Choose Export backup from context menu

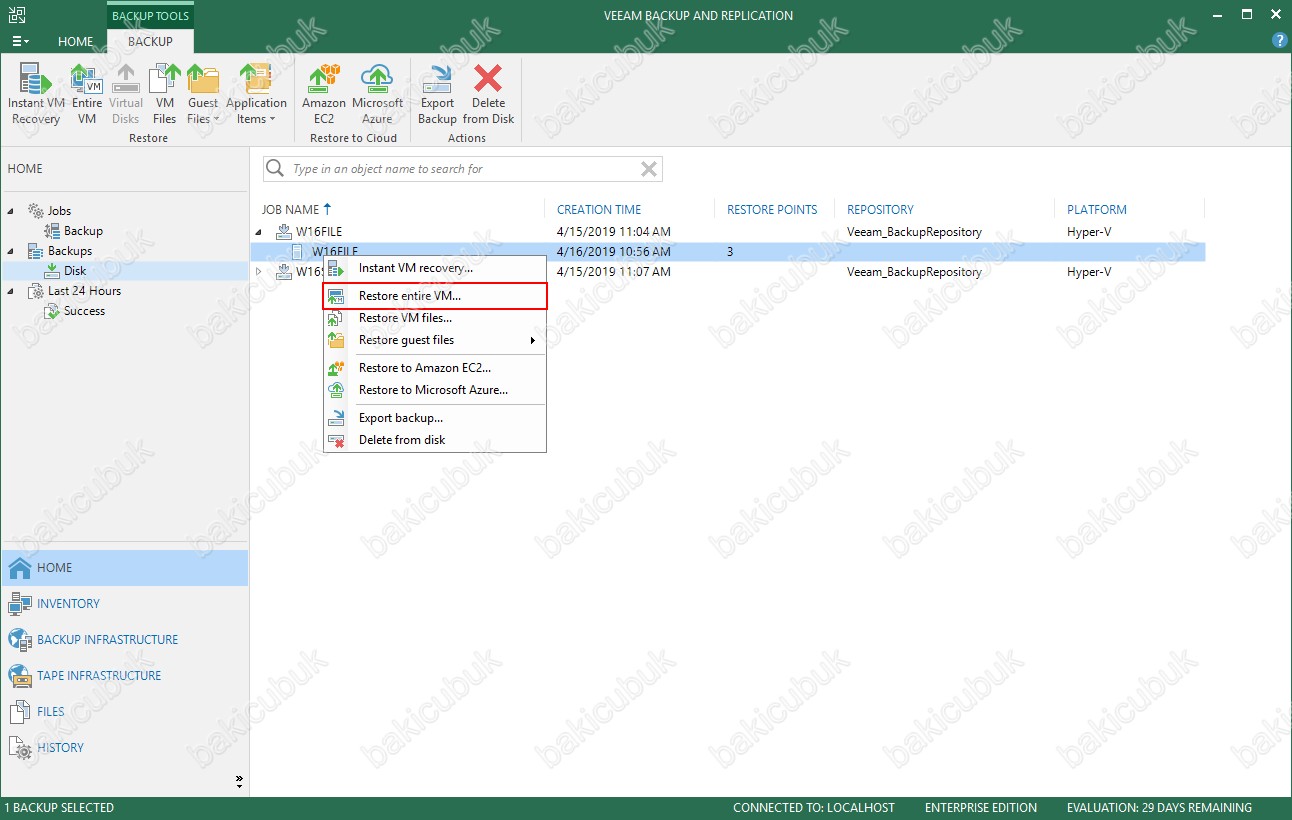tap(435, 418)
